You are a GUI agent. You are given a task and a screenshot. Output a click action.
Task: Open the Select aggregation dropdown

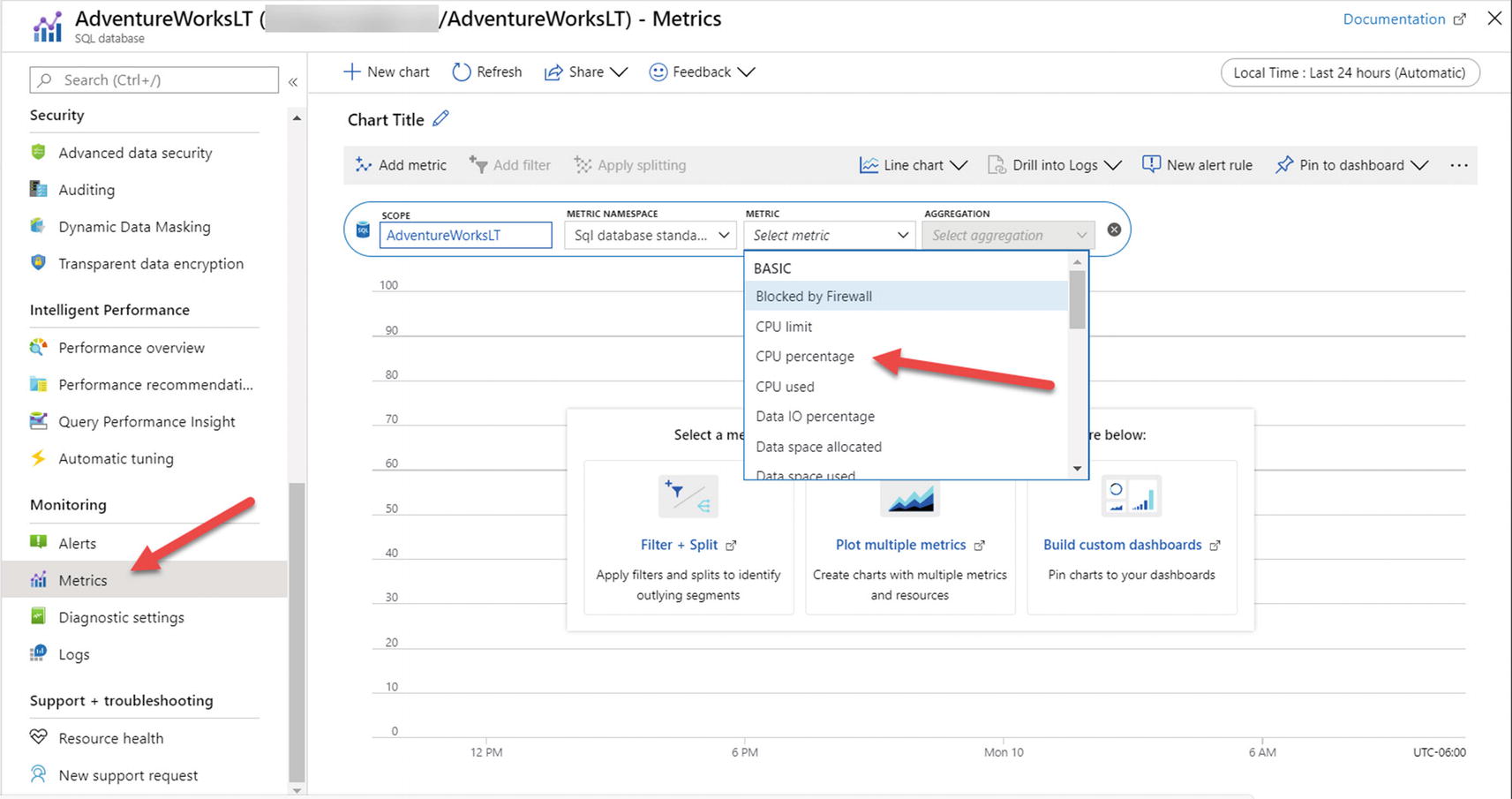click(1009, 235)
